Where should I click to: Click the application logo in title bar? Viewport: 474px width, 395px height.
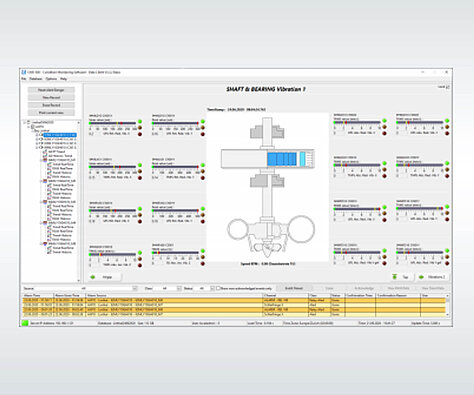click(24, 72)
